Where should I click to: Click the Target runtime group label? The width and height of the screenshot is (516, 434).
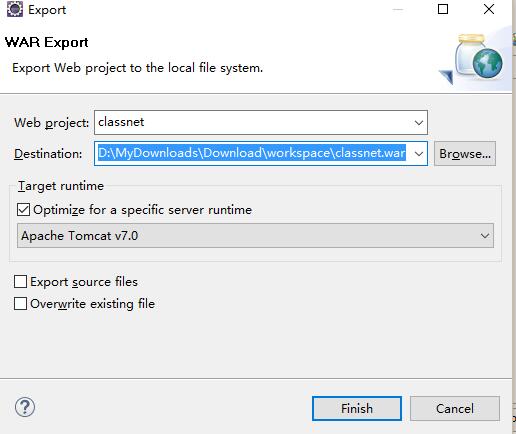click(61, 186)
